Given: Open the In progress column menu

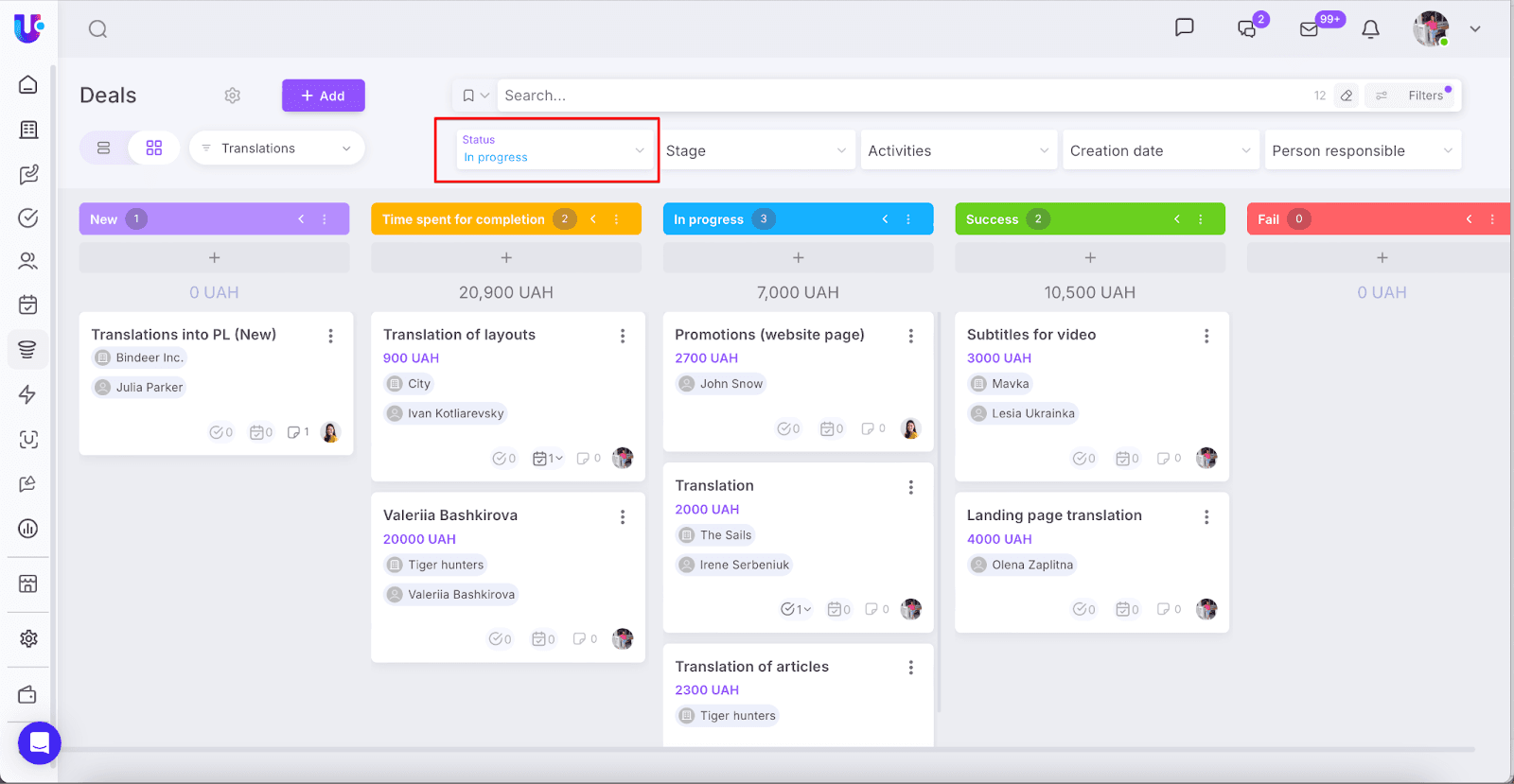Looking at the screenshot, I should point(908,219).
